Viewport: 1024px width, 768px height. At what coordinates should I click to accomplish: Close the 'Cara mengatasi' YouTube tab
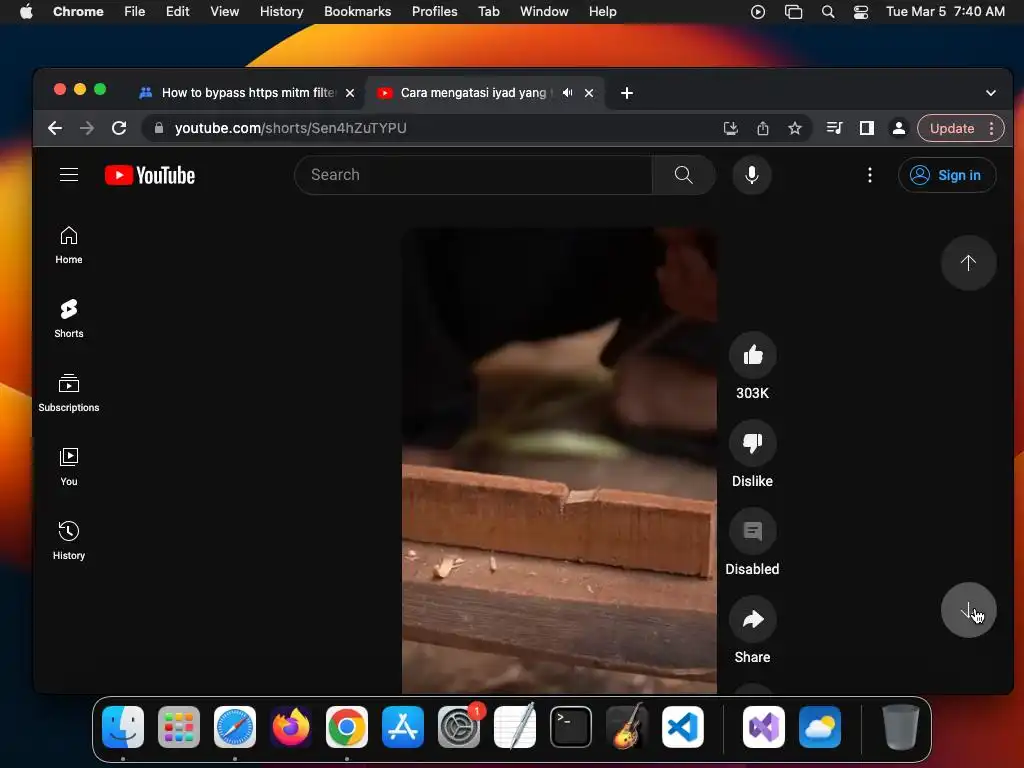click(589, 93)
